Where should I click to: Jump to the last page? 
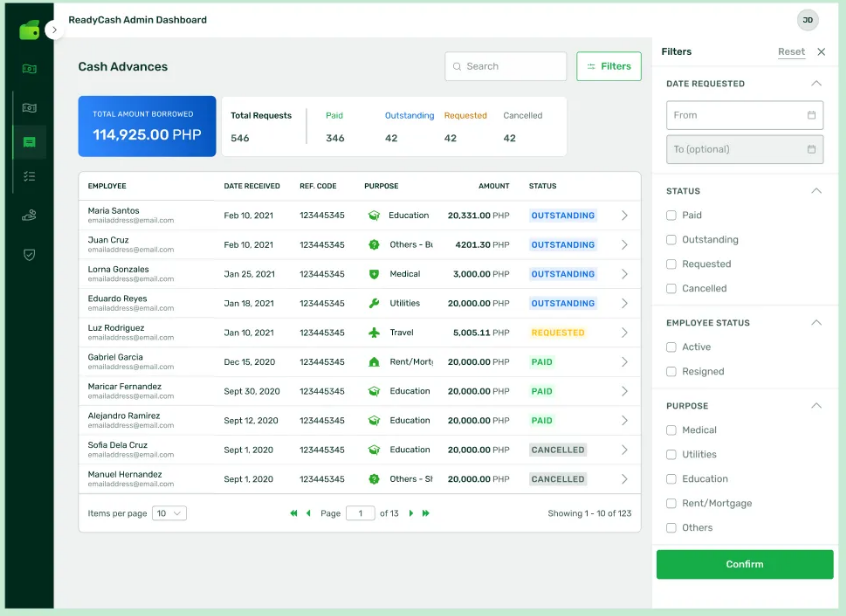(426, 513)
